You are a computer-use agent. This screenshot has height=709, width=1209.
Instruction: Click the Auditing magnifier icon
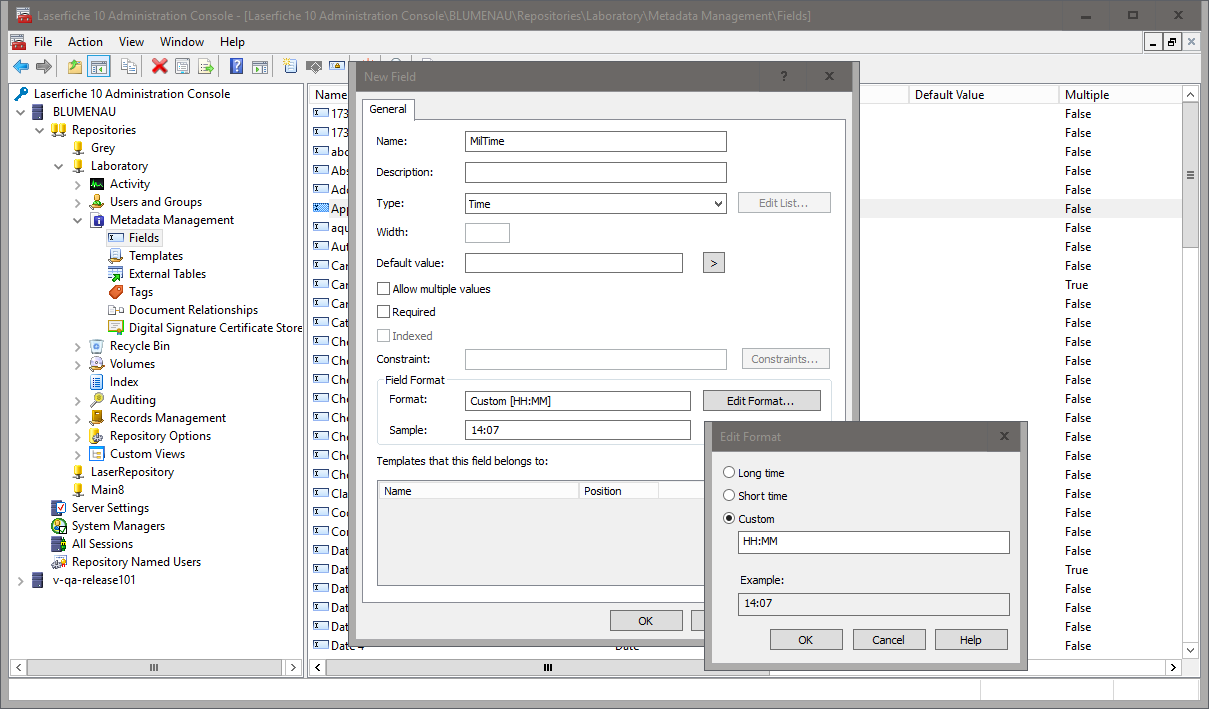click(x=97, y=400)
